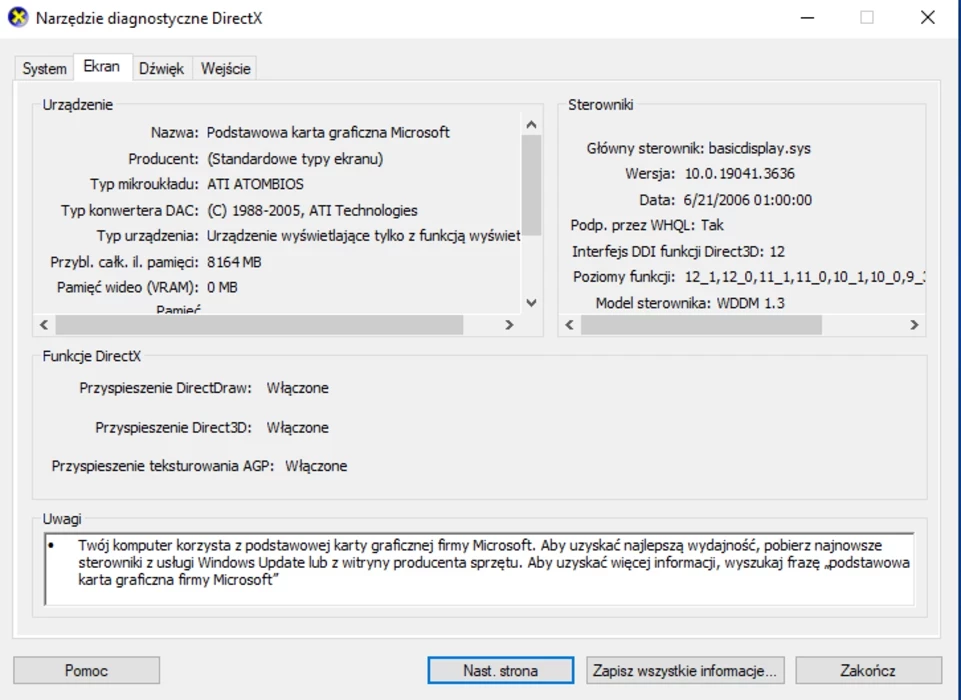961x700 pixels.
Task: Click the left arrow of the horizontal scrollbar
Action: tap(42, 325)
